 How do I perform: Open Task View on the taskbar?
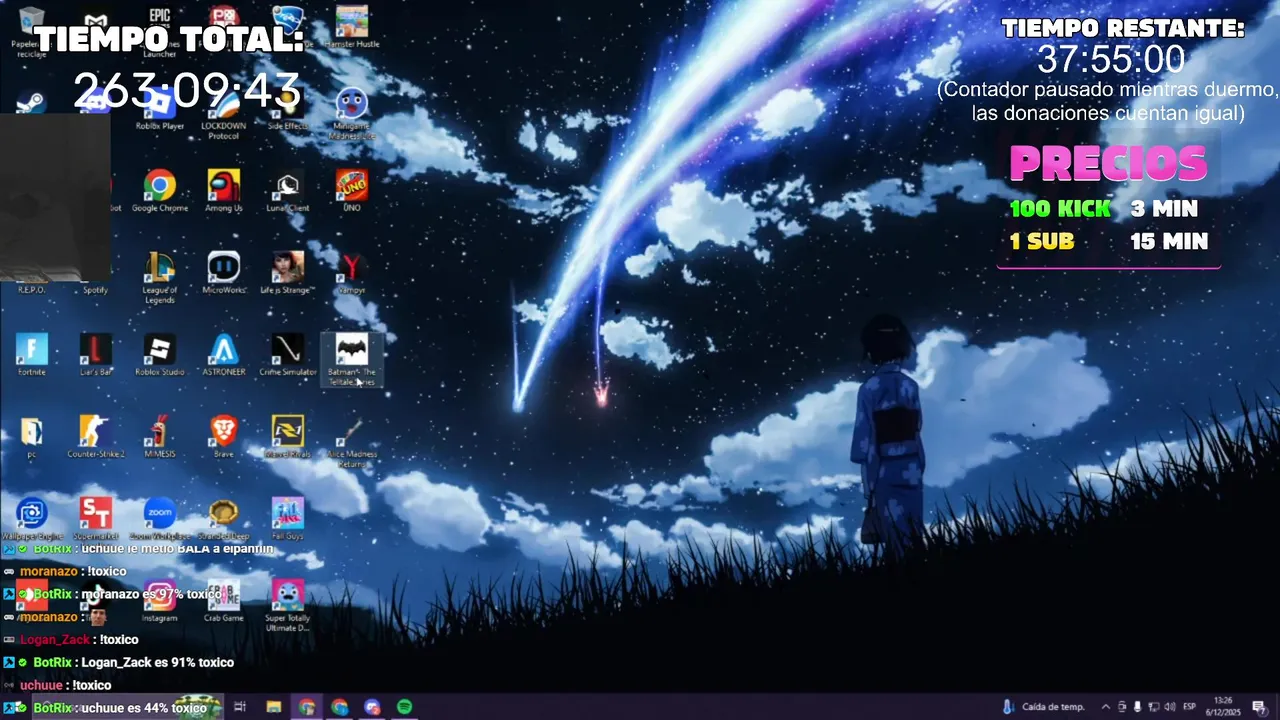(240, 707)
